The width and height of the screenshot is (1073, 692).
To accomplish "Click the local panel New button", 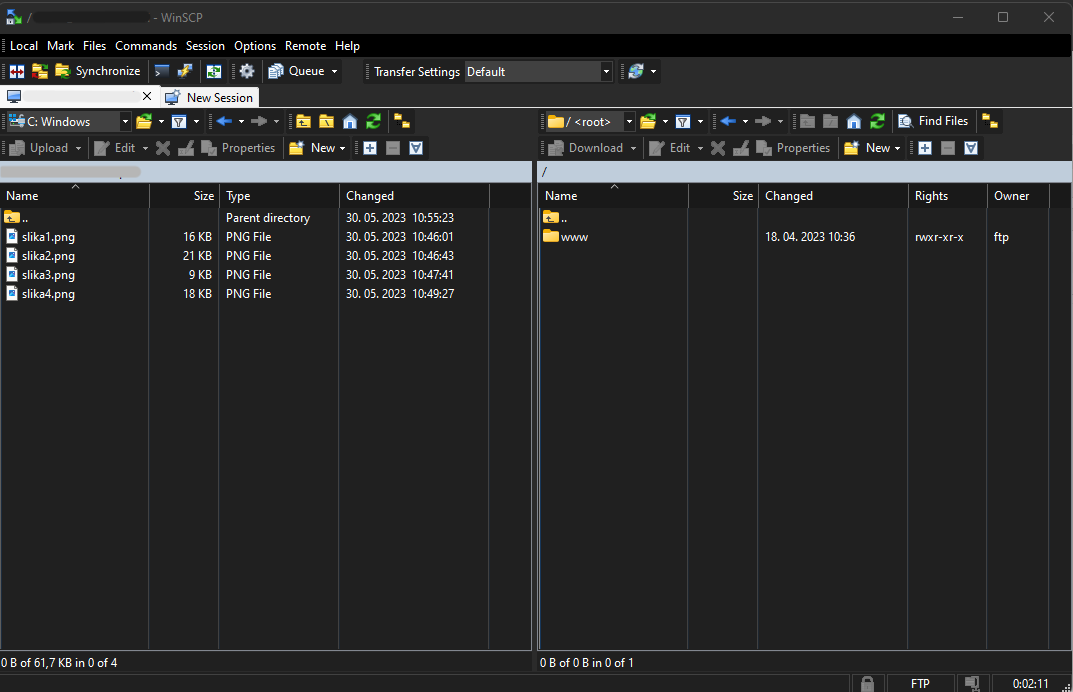I will pos(312,148).
